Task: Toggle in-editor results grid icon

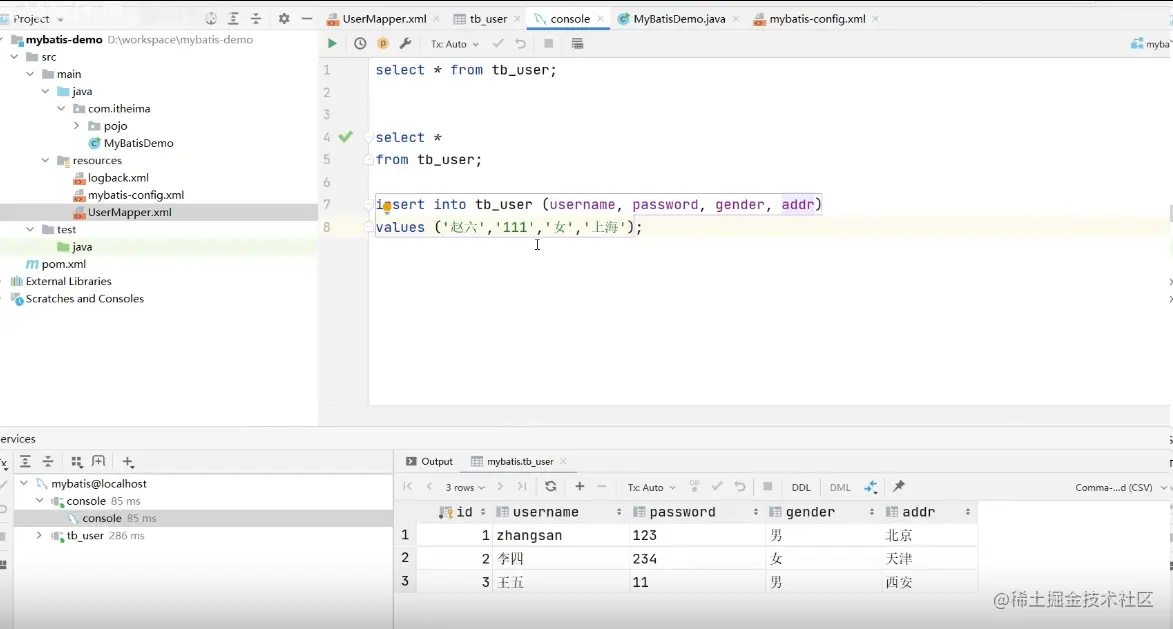Action: pos(577,43)
